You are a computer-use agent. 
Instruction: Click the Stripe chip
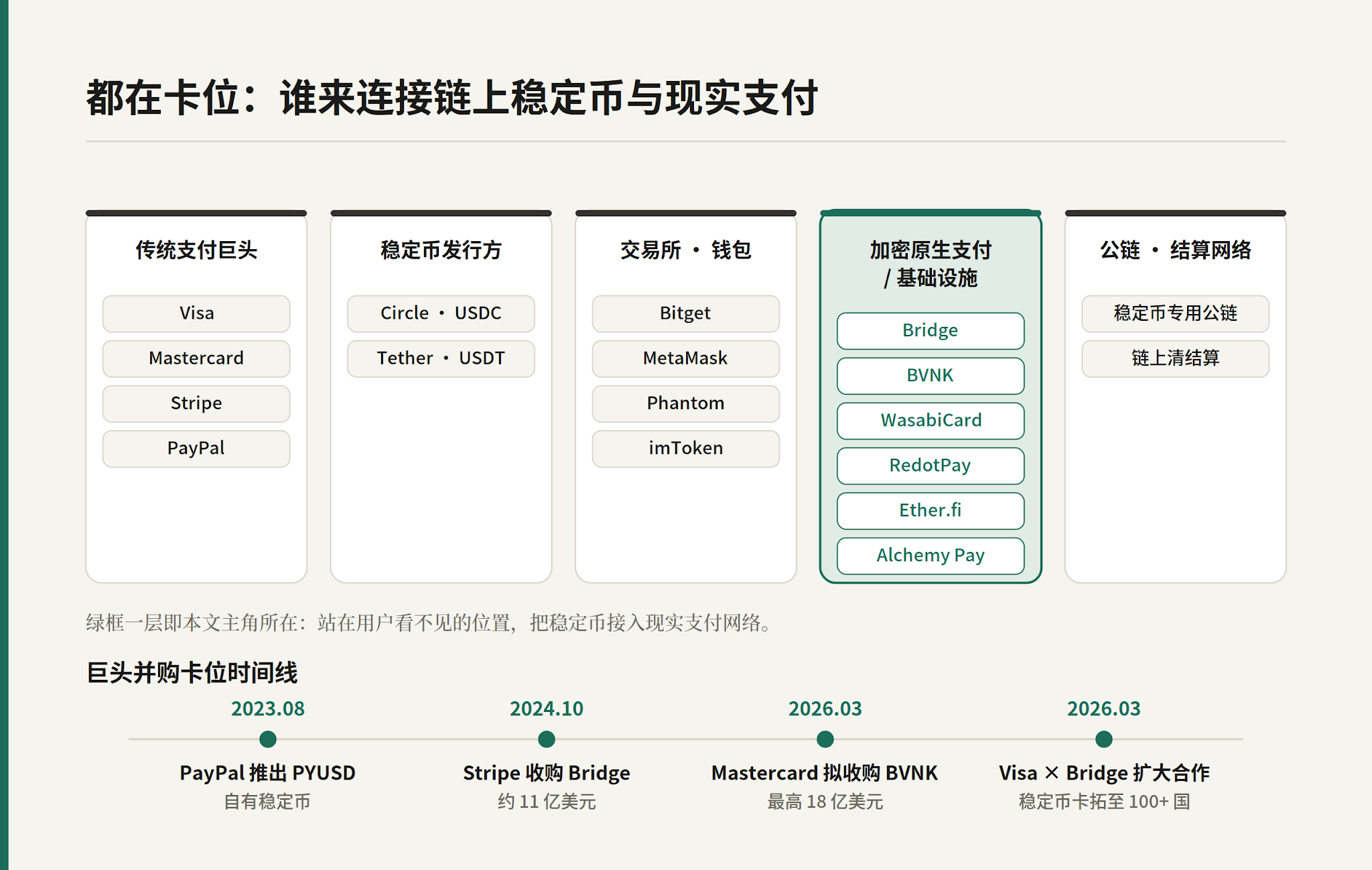tap(196, 403)
